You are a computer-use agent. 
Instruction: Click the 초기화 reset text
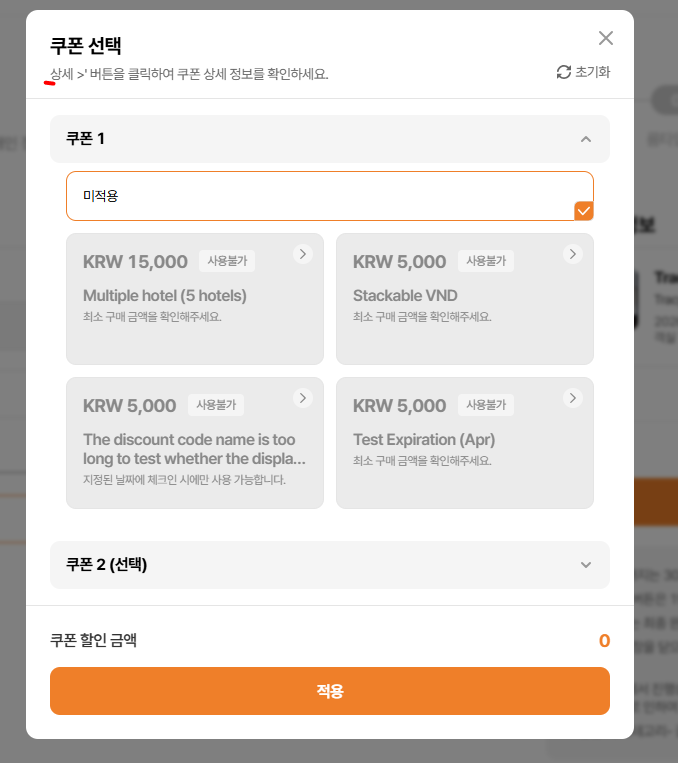coord(592,72)
